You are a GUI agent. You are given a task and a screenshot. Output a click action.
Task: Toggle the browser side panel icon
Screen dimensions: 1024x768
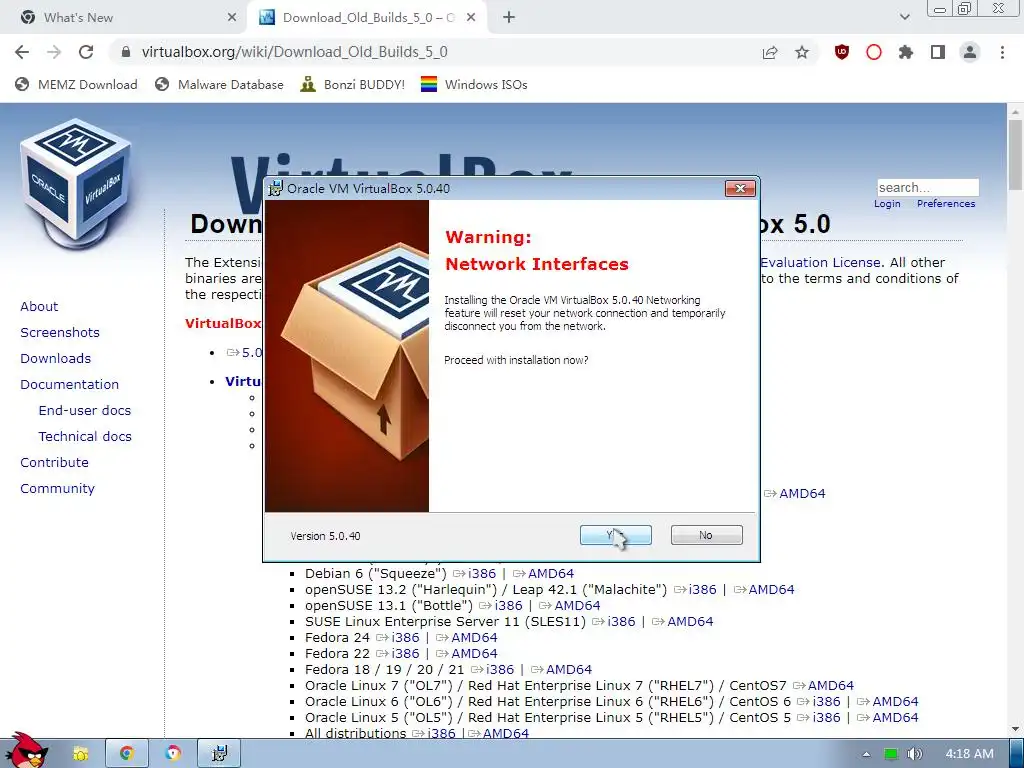click(938, 52)
